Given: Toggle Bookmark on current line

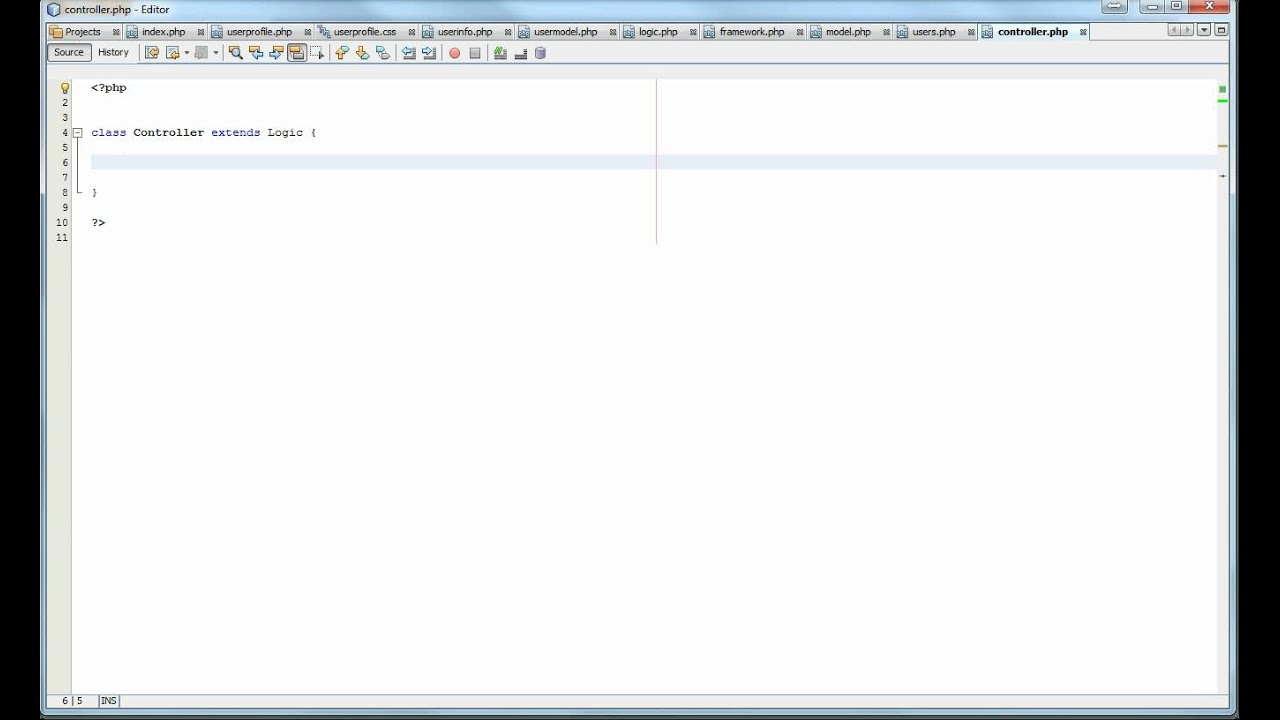Looking at the screenshot, I should click(x=383, y=52).
